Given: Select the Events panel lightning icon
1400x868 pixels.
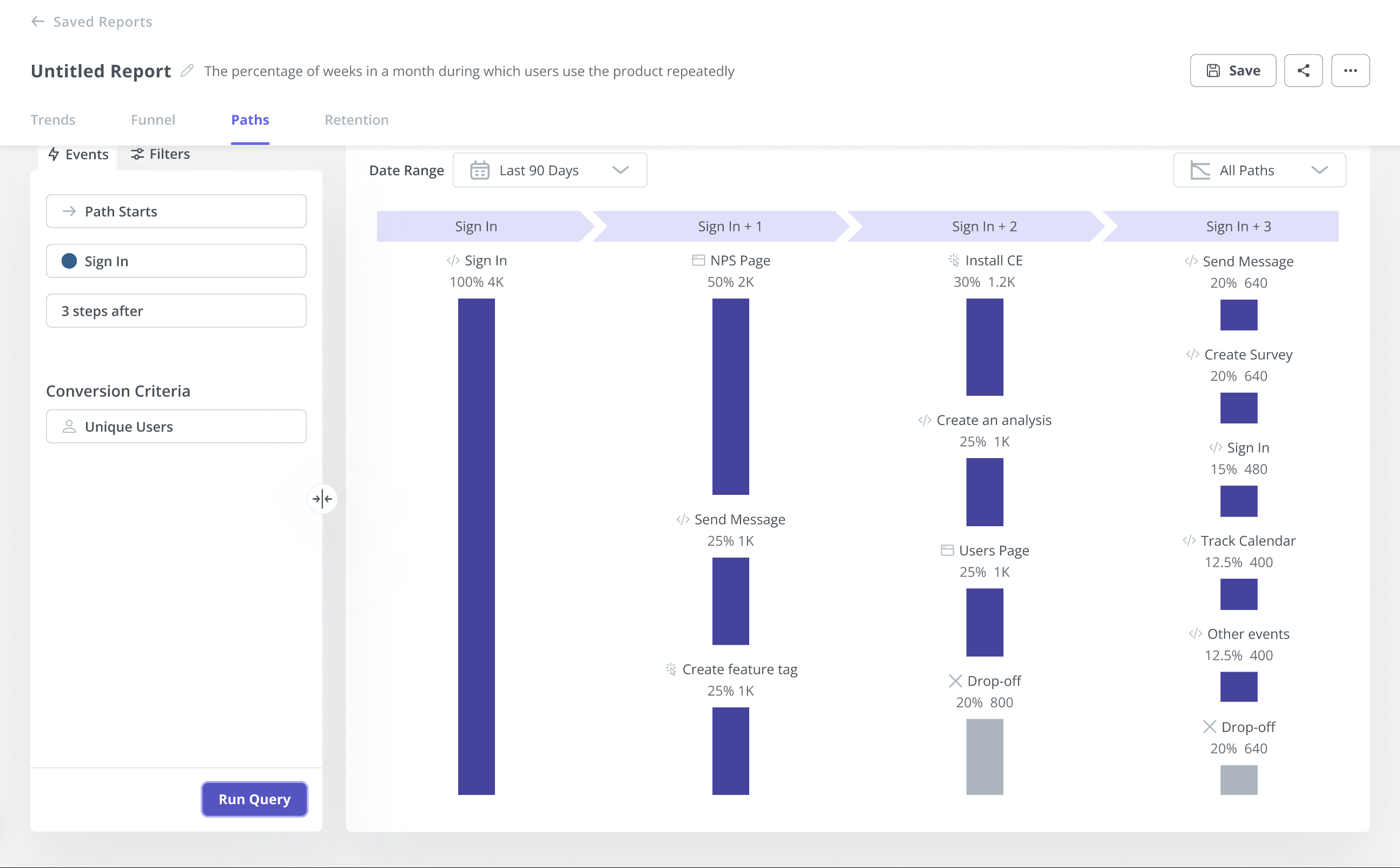Looking at the screenshot, I should point(54,154).
